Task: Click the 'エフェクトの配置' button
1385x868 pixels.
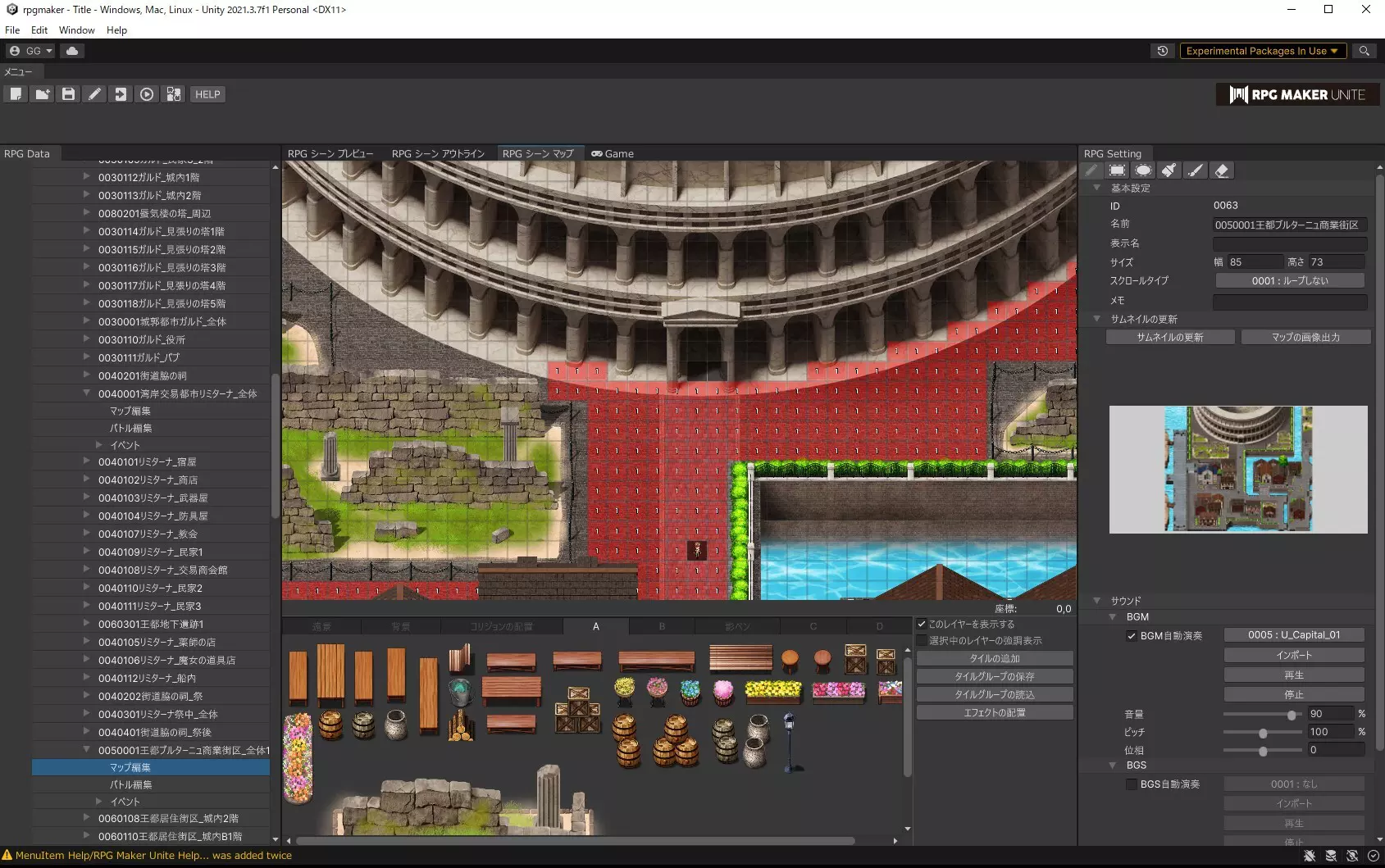Action: [995, 712]
